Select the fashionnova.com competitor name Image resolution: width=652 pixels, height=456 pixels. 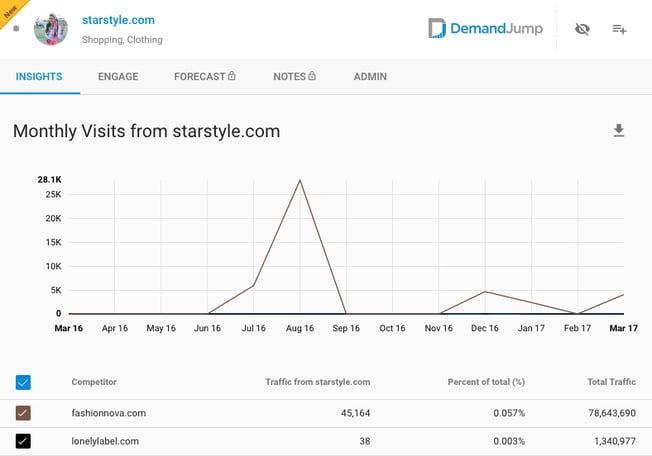(109, 413)
